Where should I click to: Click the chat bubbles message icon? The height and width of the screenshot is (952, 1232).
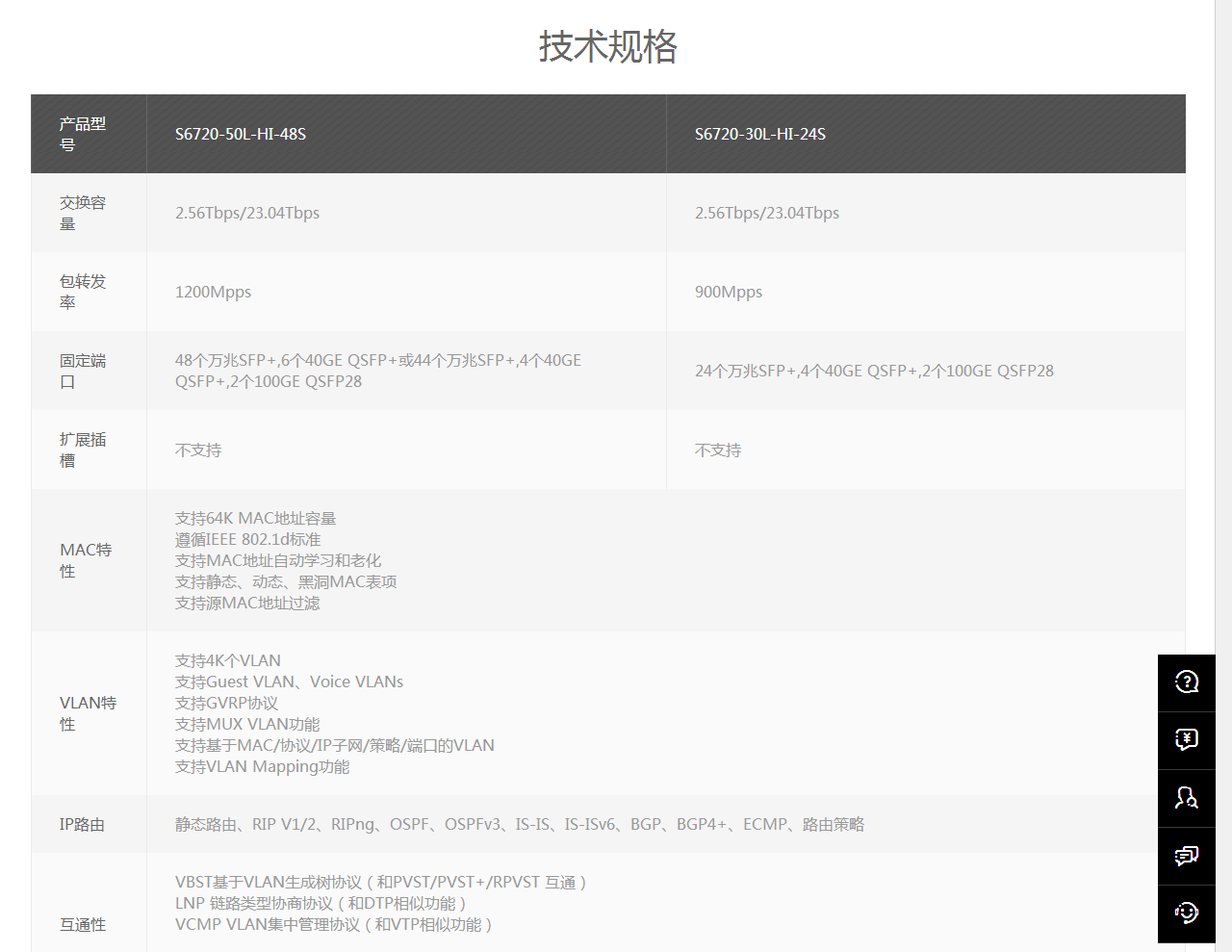pyautogui.click(x=1187, y=856)
